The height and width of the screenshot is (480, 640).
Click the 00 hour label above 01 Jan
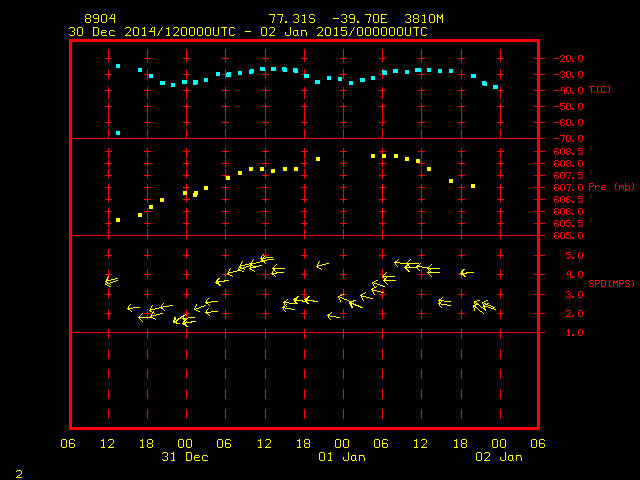pyautogui.click(x=342, y=444)
